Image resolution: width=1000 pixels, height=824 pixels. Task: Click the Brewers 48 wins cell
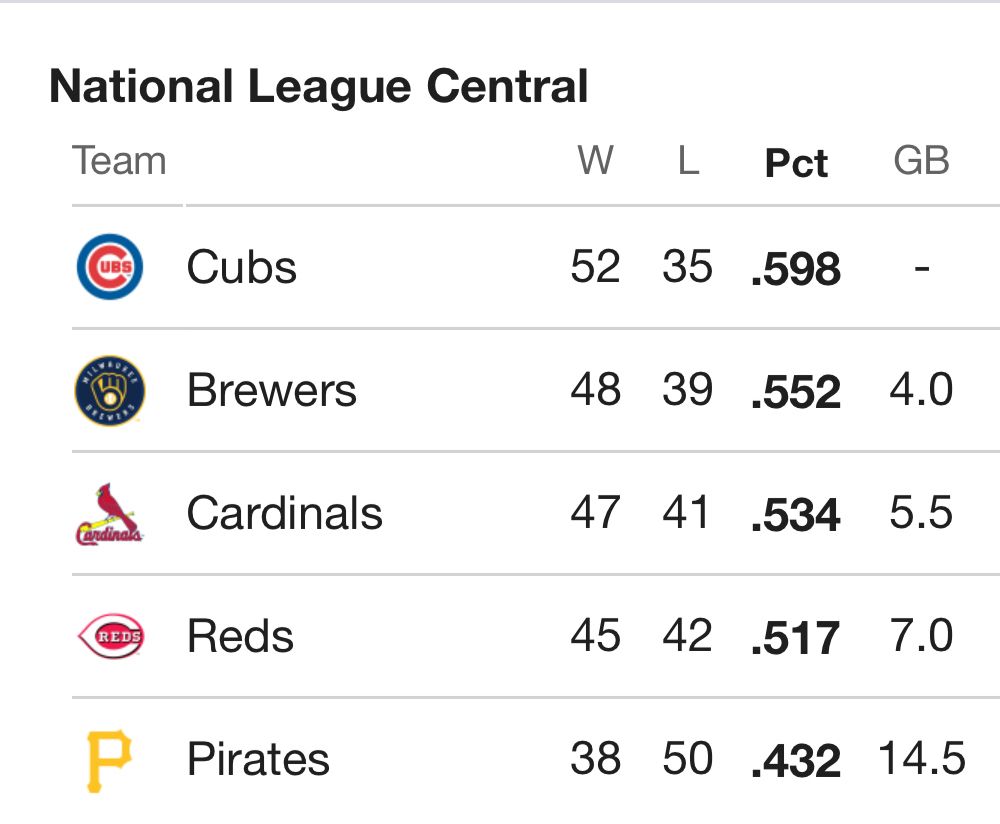pyautogui.click(x=595, y=390)
